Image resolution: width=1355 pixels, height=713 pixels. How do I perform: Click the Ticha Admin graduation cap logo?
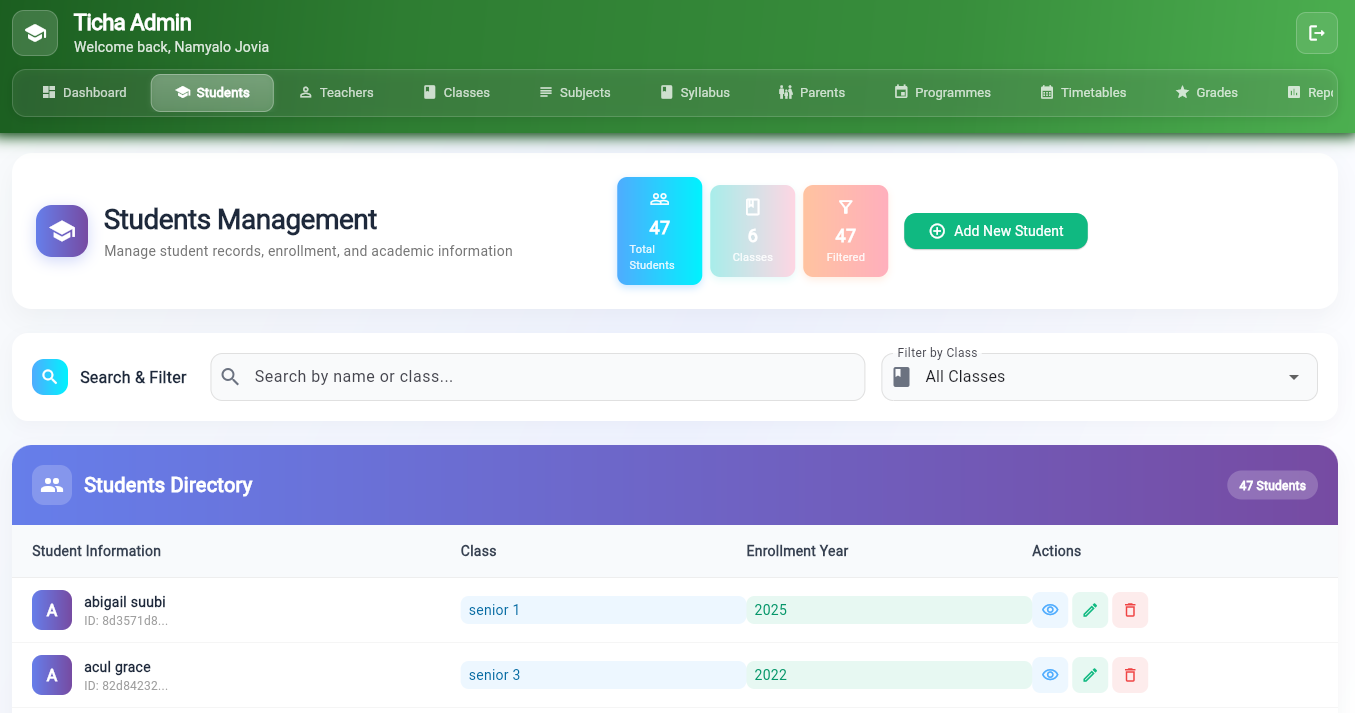tap(34, 32)
